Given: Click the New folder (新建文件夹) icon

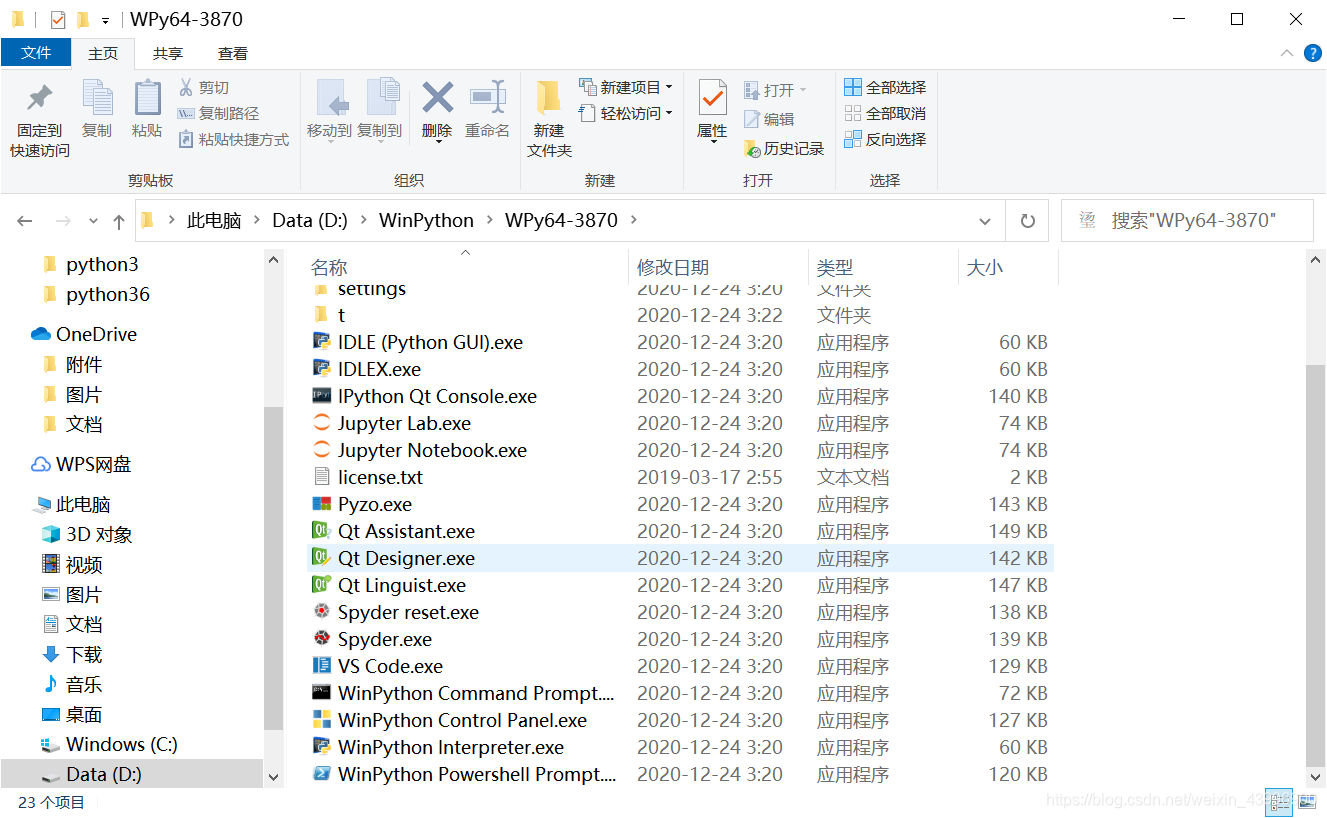Looking at the screenshot, I should 548,98.
